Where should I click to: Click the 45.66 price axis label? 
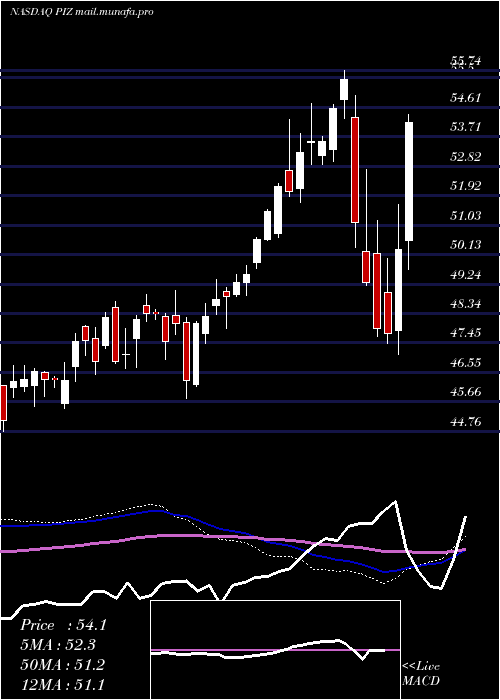click(466, 392)
